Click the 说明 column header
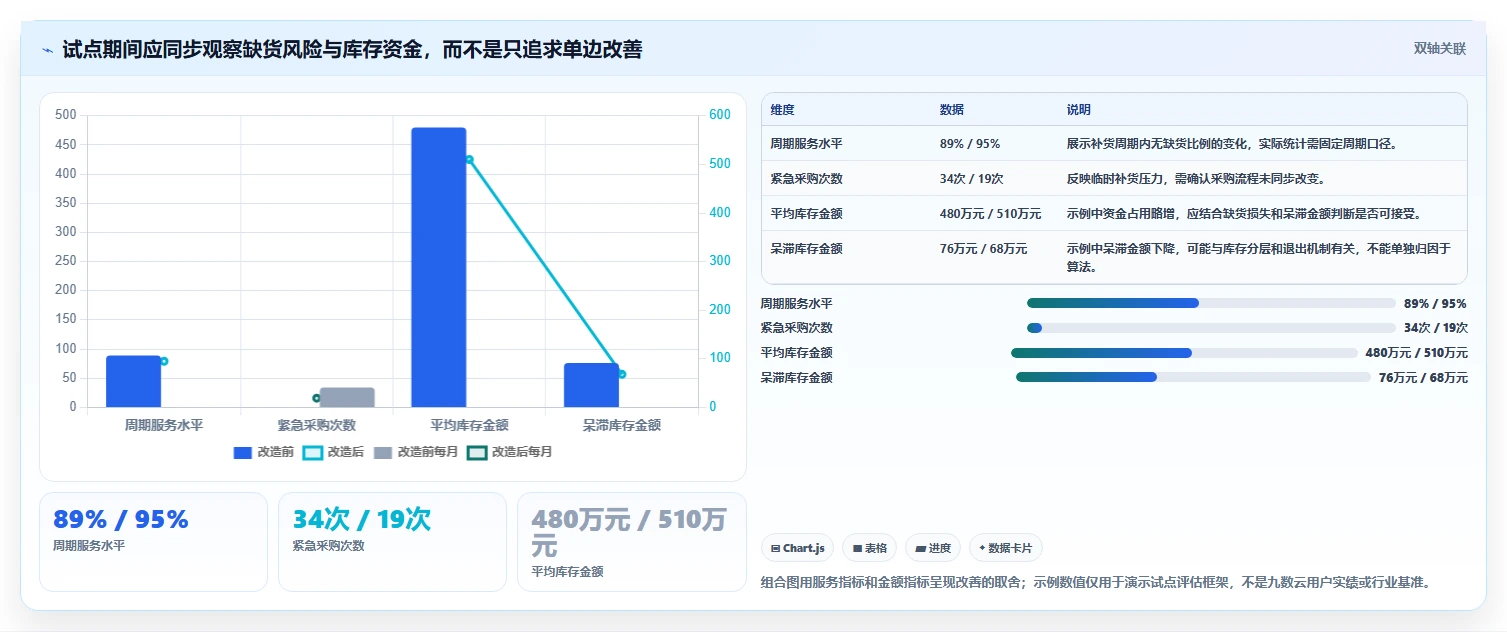 pos(1079,110)
